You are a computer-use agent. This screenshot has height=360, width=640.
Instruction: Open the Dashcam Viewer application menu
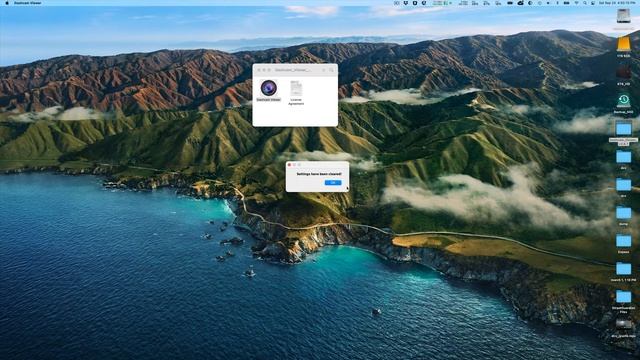28,3
